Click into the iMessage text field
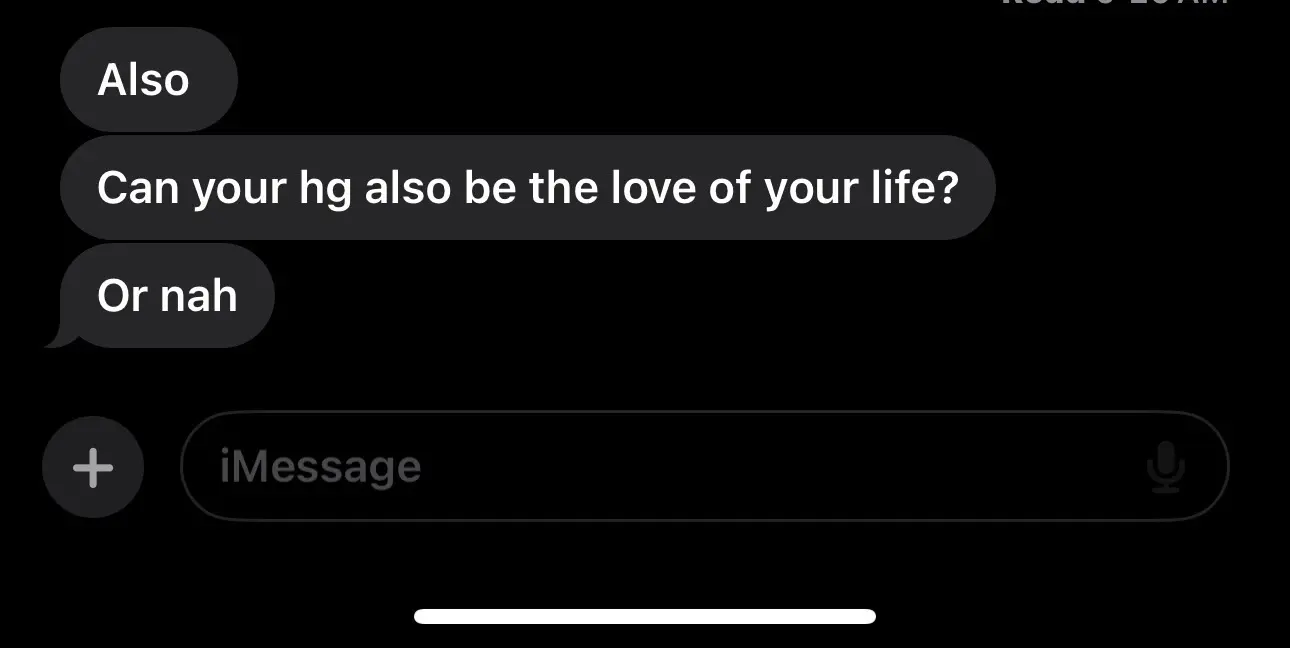Image resolution: width=1290 pixels, height=648 pixels. pos(704,466)
